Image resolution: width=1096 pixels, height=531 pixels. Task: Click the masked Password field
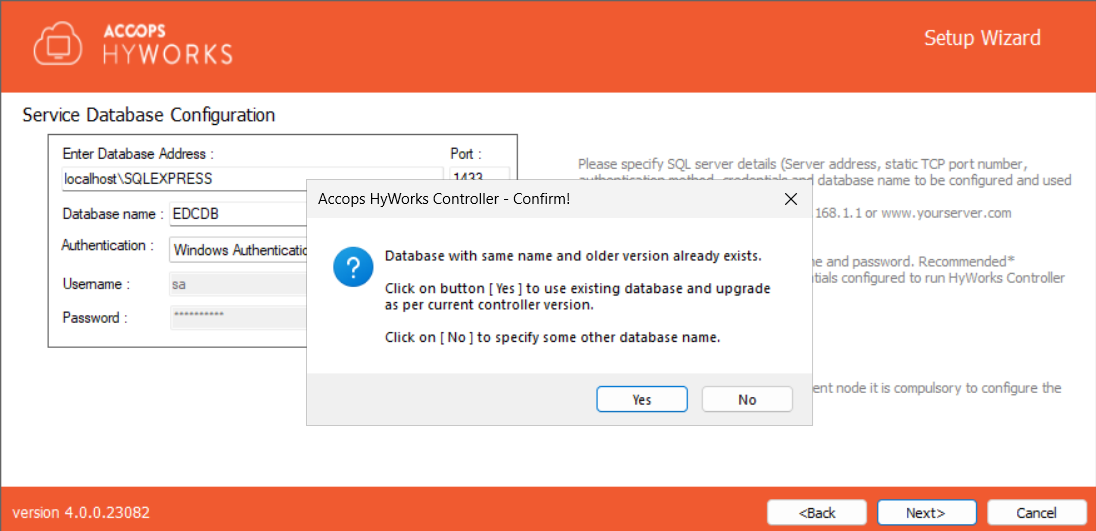click(x=236, y=317)
